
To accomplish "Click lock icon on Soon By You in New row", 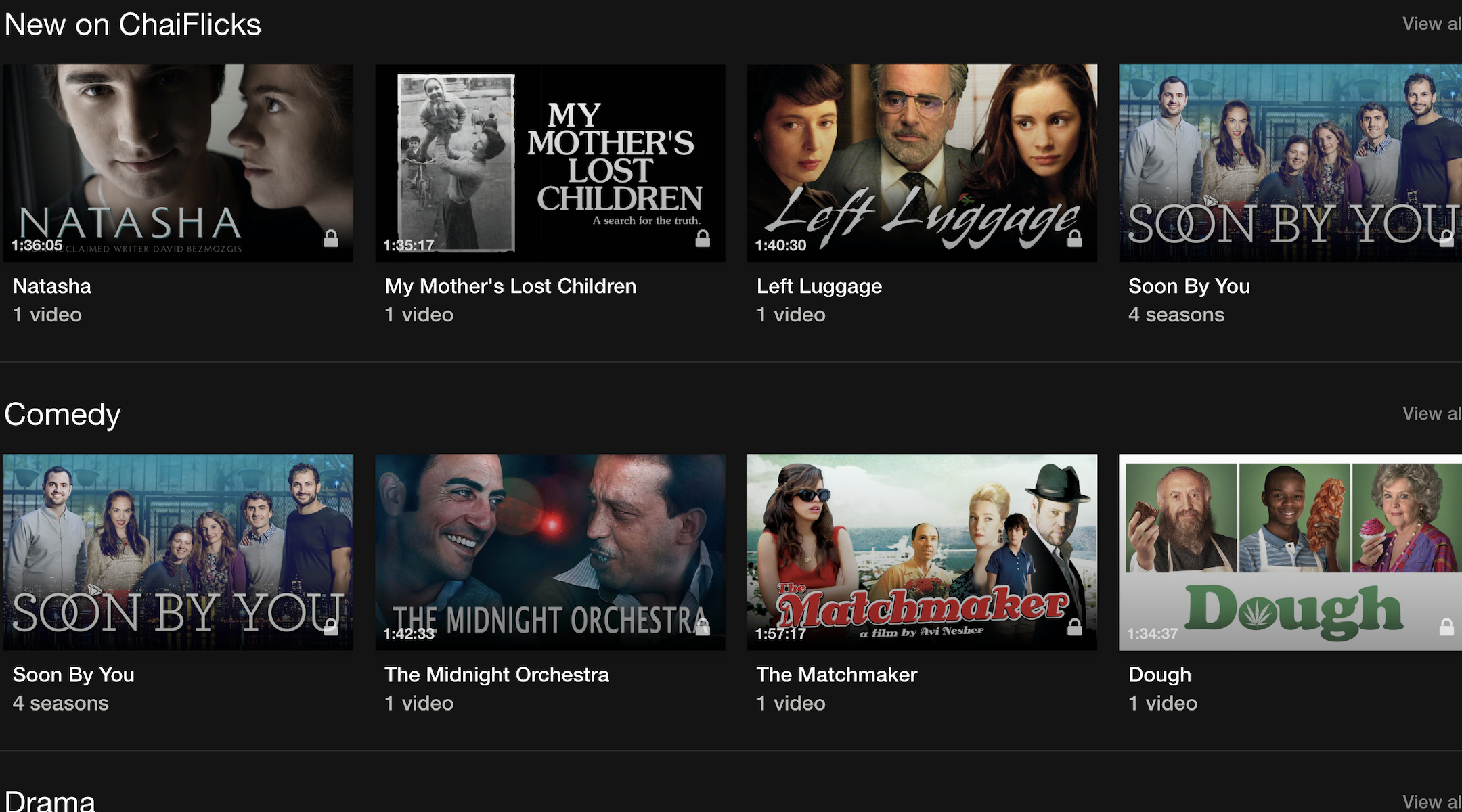I will tap(1446, 239).
